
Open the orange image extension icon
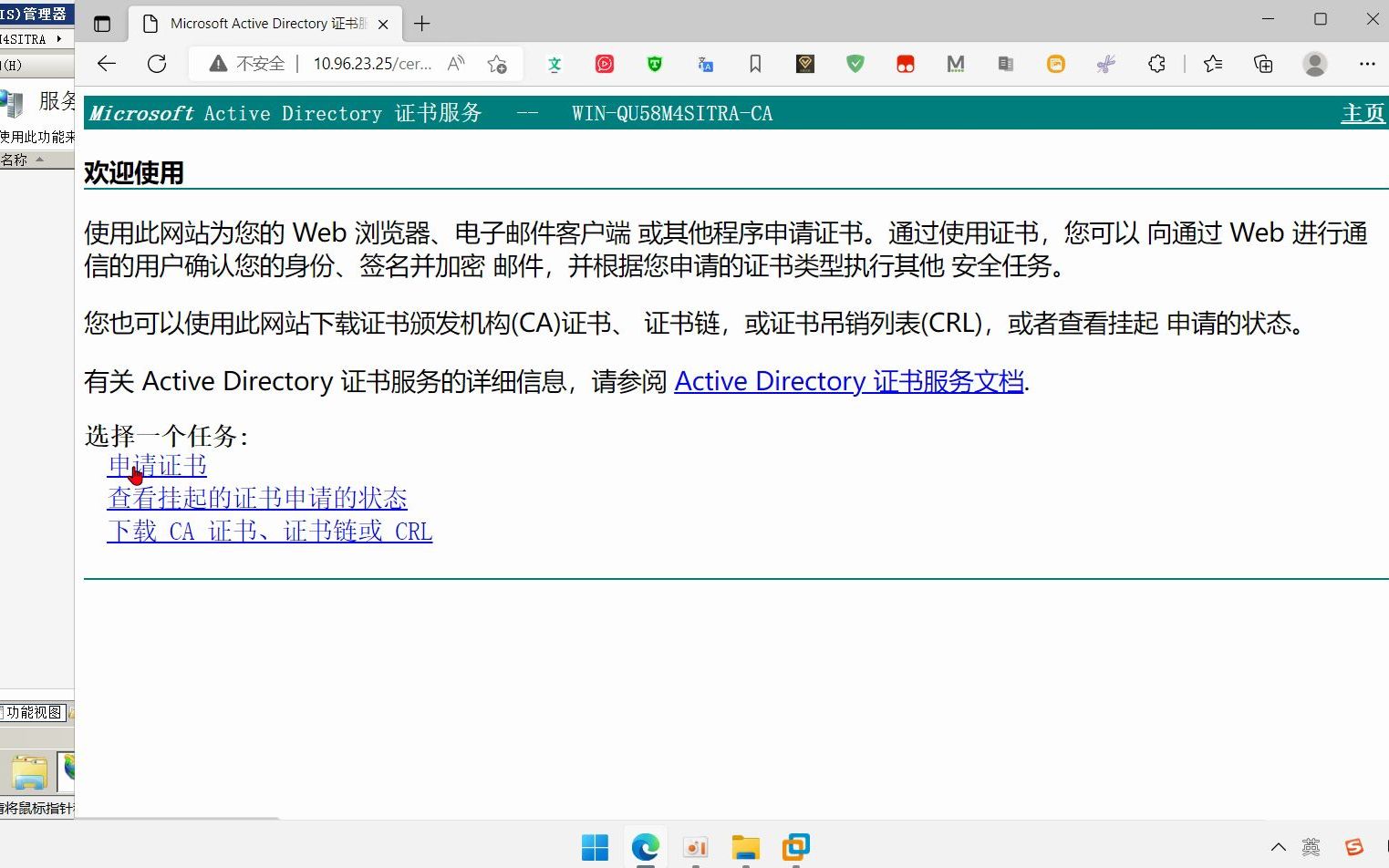(1056, 64)
